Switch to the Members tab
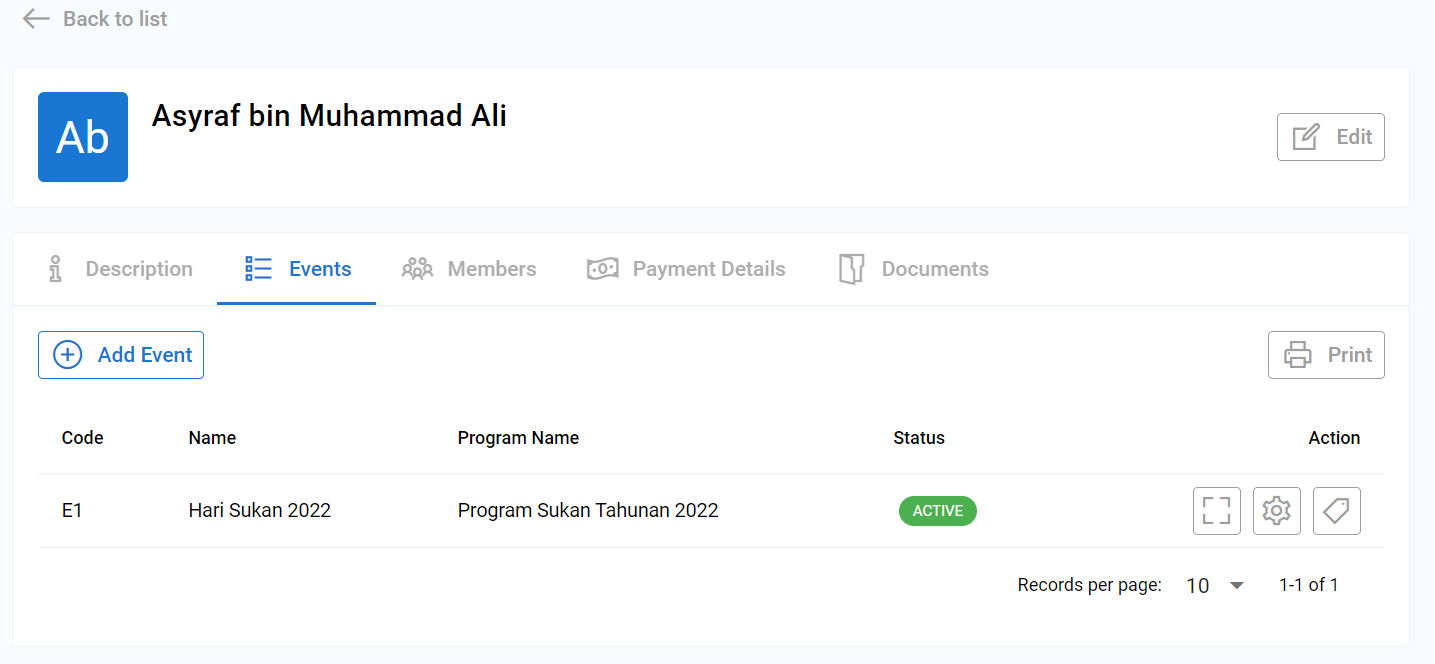This screenshot has width=1435, height=664. [x=469, y=269]
